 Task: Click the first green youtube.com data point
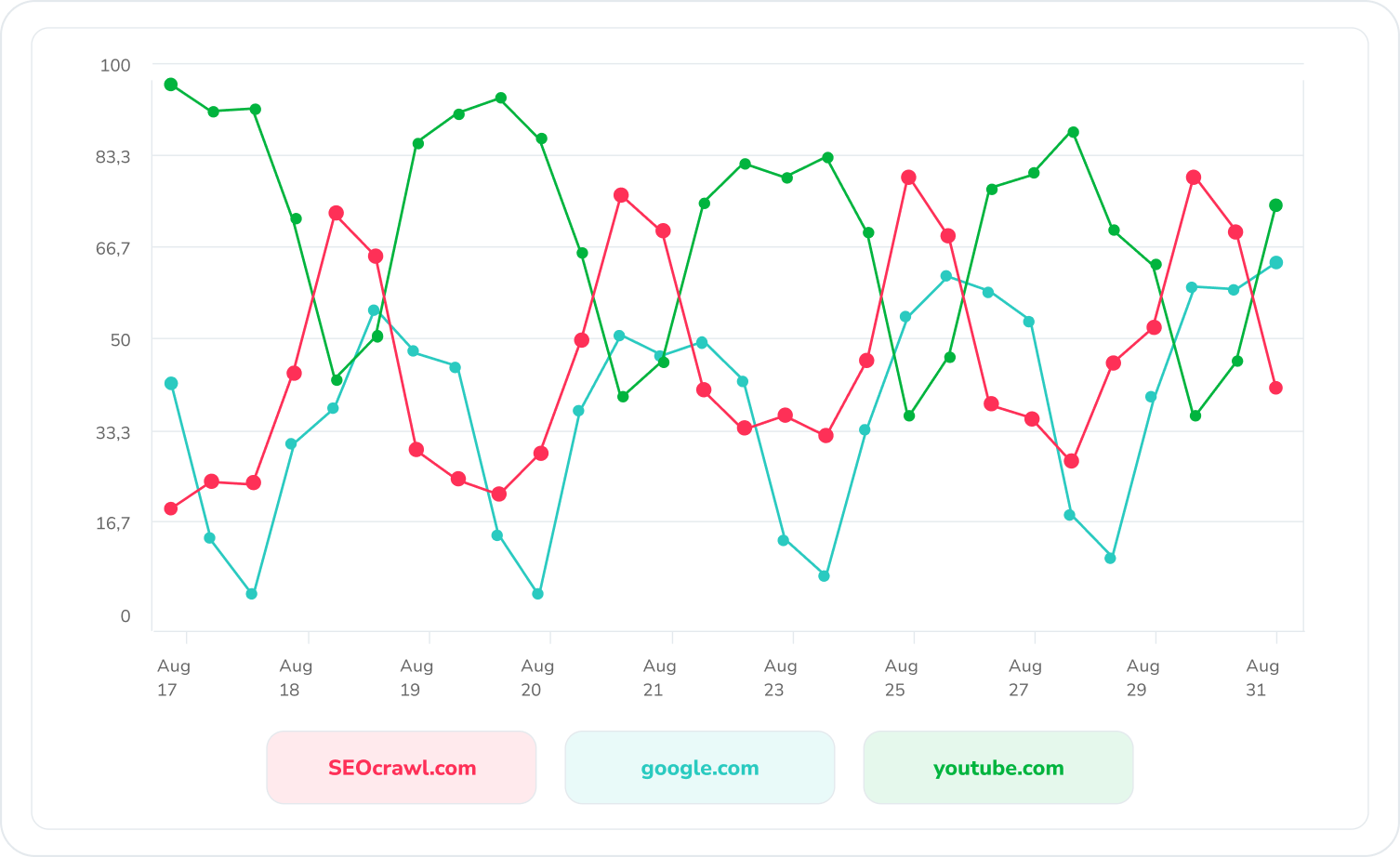[171, 85]
